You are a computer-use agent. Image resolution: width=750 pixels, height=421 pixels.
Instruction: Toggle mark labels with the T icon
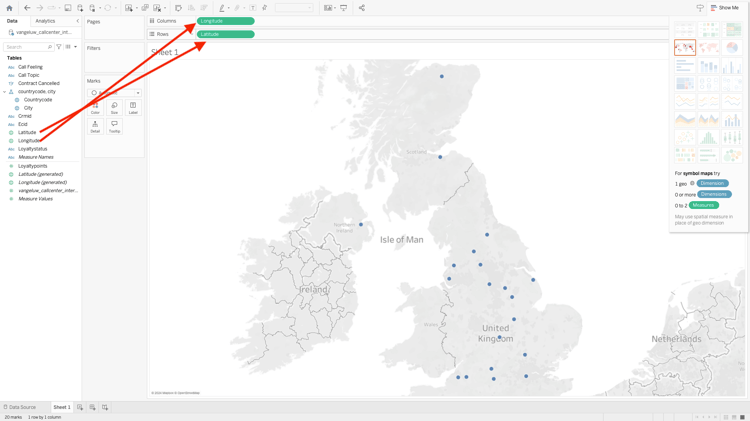(x=253, y=8)
